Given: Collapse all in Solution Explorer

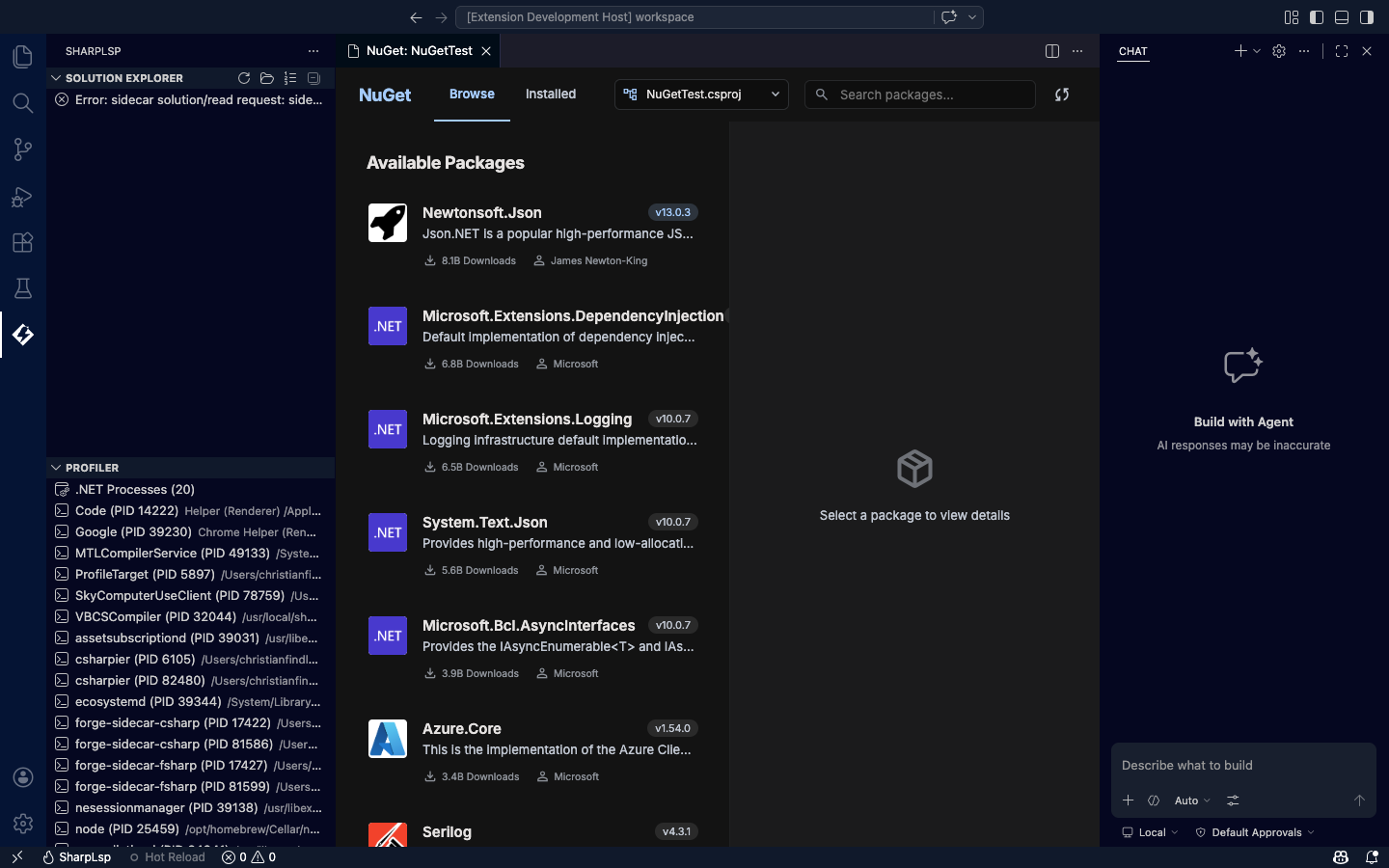Looking at the screenshot, I should [313, 78].
